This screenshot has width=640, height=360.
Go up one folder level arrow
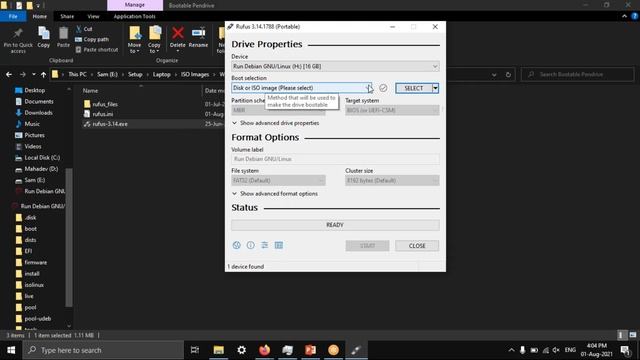coord(43,75)
